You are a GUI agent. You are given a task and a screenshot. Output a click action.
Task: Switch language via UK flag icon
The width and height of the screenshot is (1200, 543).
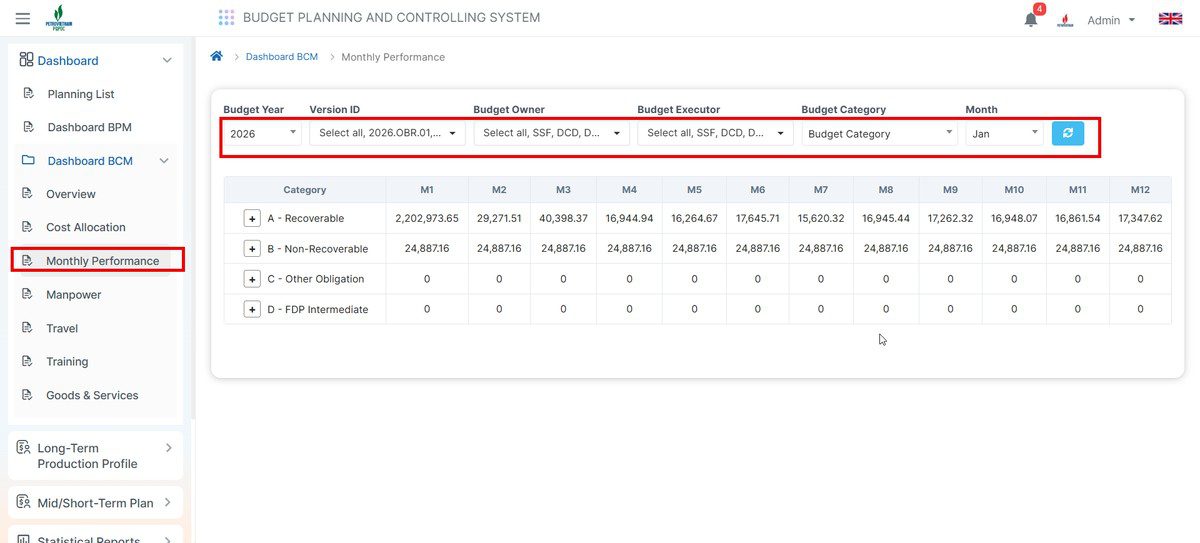(x=1170, y=19)
